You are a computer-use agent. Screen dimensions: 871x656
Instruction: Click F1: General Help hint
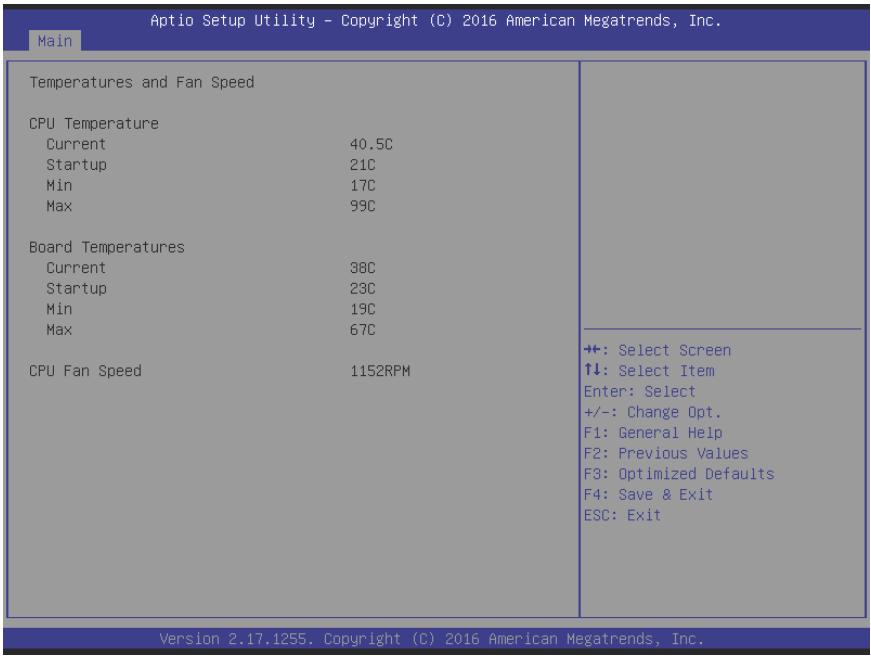(653, 433)
